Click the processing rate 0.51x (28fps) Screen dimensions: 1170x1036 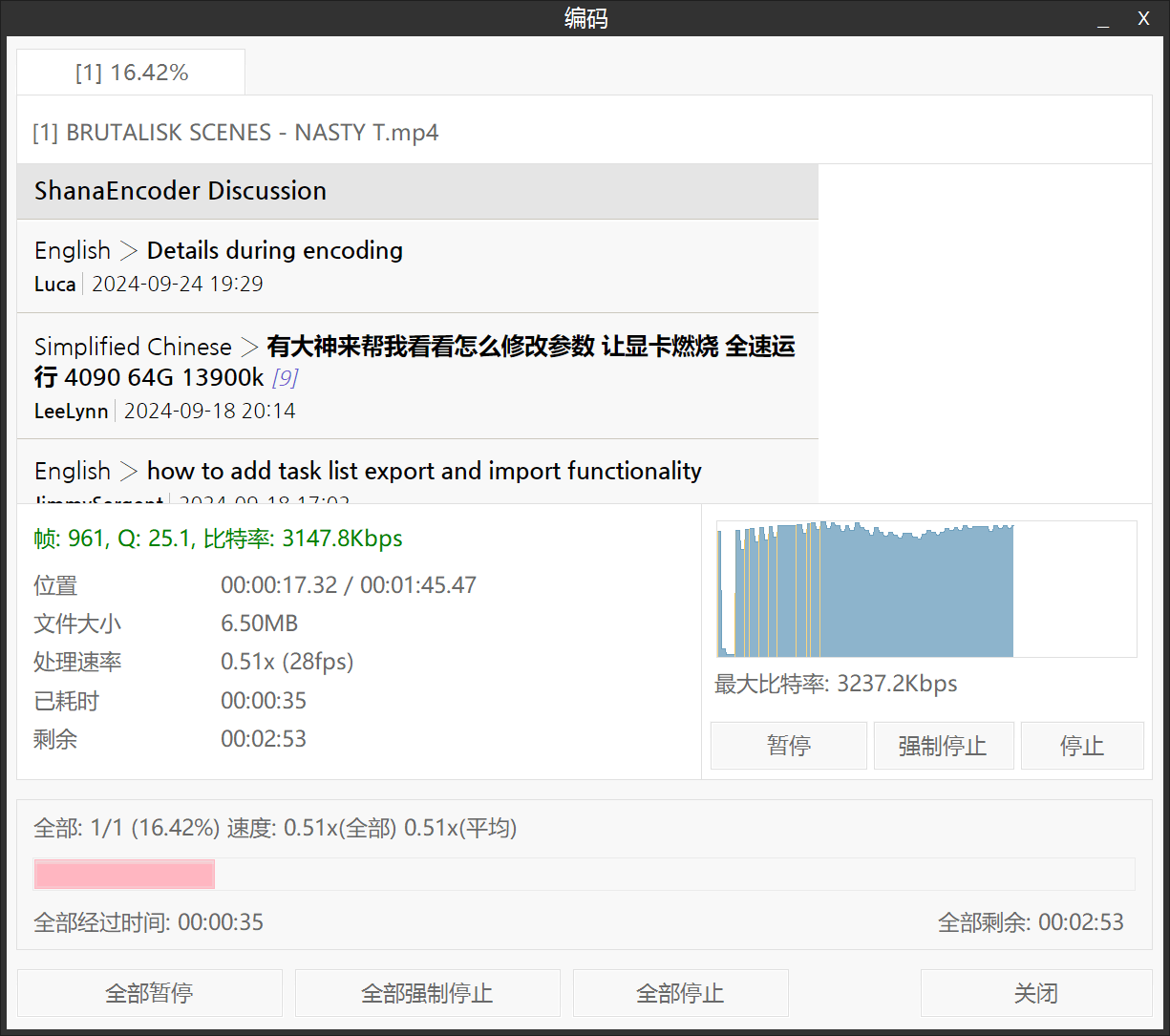pyautogui.click(x=287, y=662)
